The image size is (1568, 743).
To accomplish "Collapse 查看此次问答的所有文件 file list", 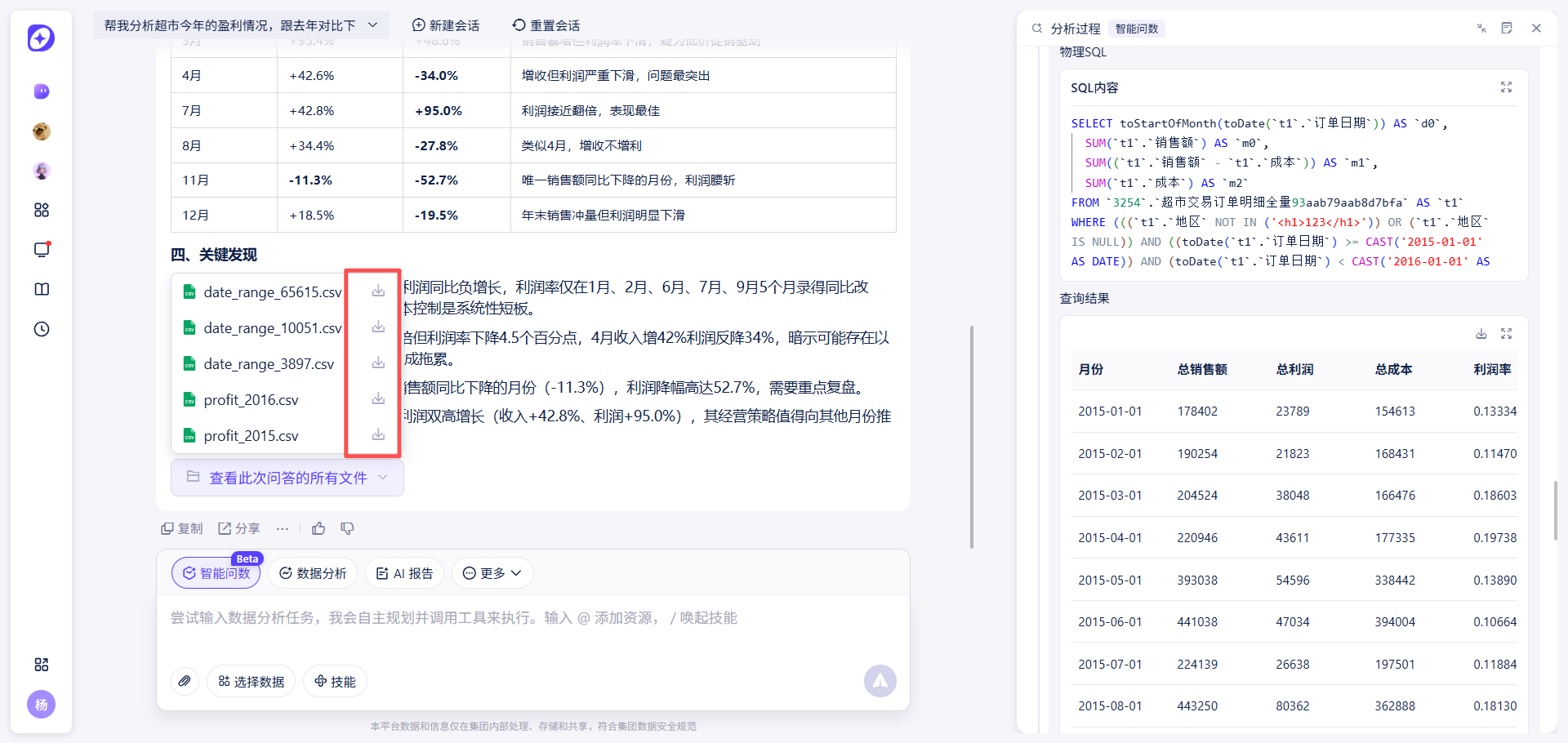I will coord(287,478).
